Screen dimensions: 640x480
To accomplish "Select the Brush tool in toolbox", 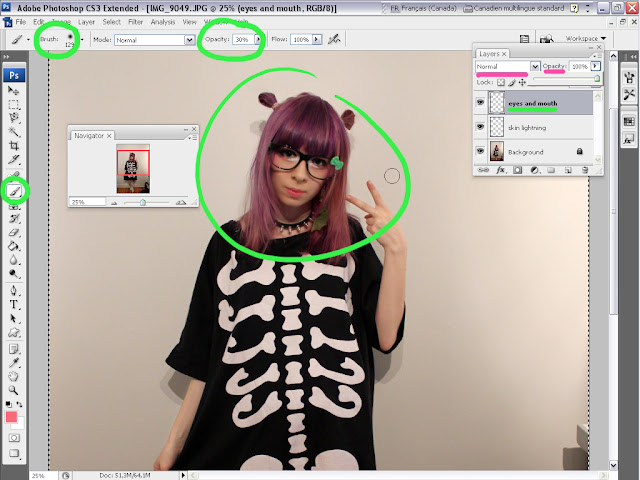I will [15, 191].
